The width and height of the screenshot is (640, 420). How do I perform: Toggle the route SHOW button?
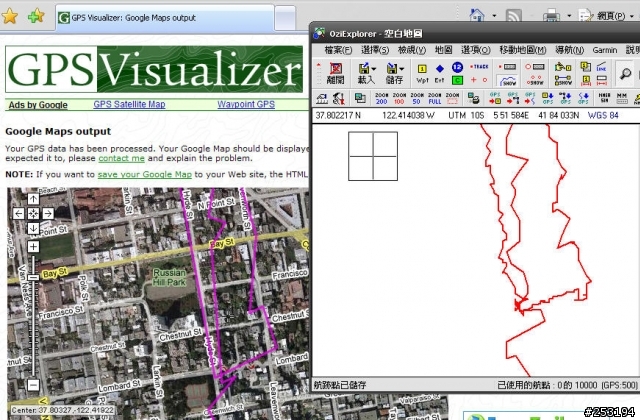(x=535, y=80)
